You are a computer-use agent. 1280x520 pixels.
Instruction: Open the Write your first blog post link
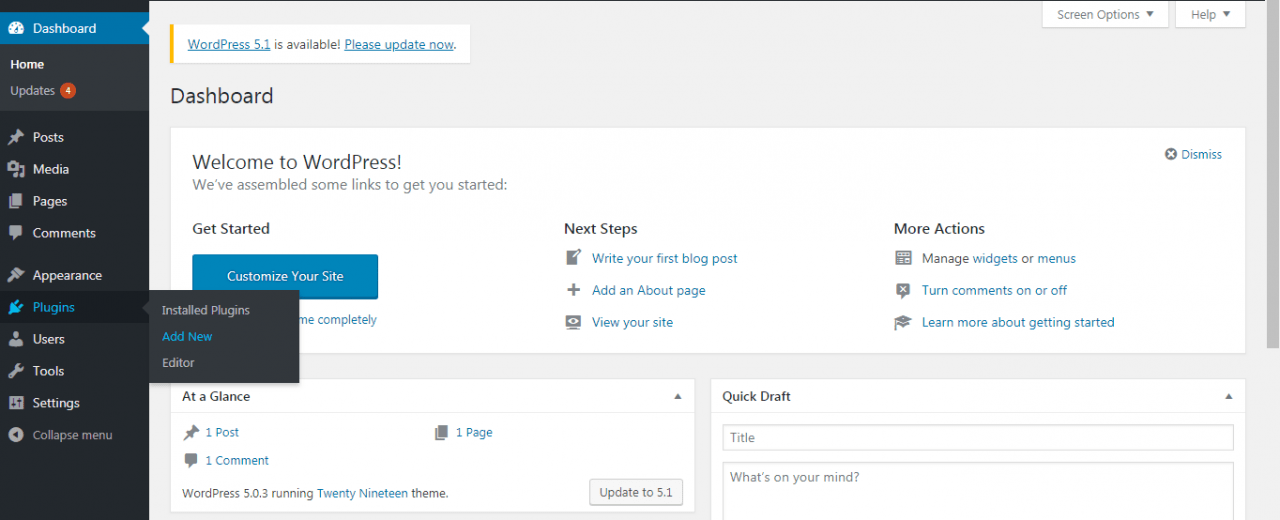pyautogui.click(x=665, y=258)
